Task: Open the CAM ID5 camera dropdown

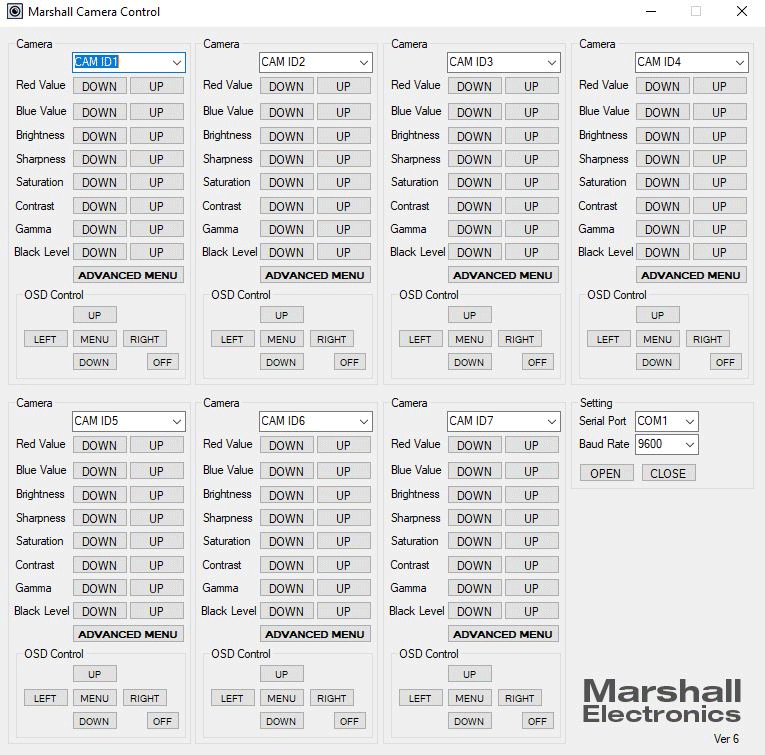Action: point(129,421)
